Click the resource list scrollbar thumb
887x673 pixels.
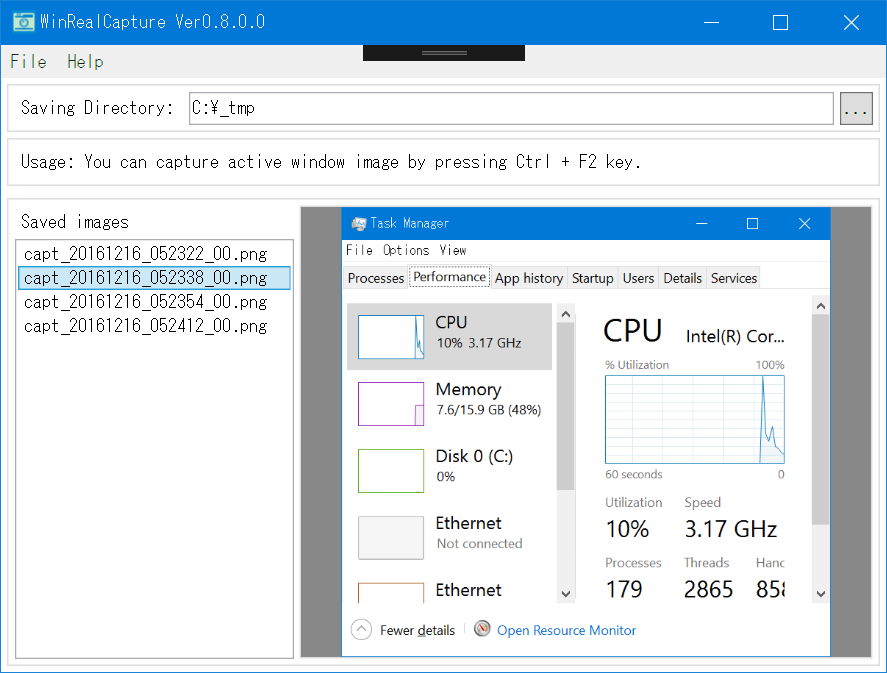pos(566,406)
